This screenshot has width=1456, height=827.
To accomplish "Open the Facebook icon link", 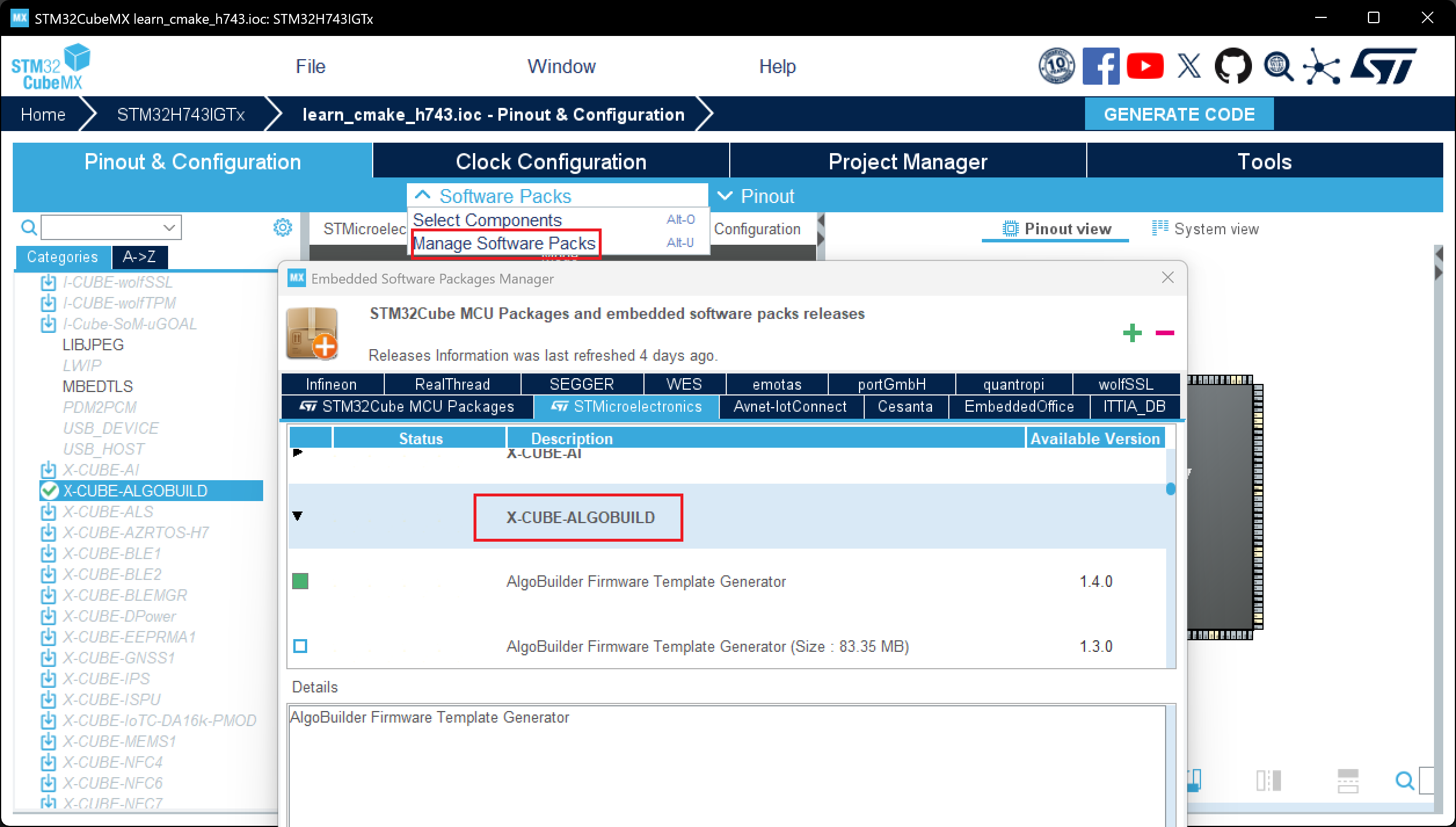I will [1100, 66].
